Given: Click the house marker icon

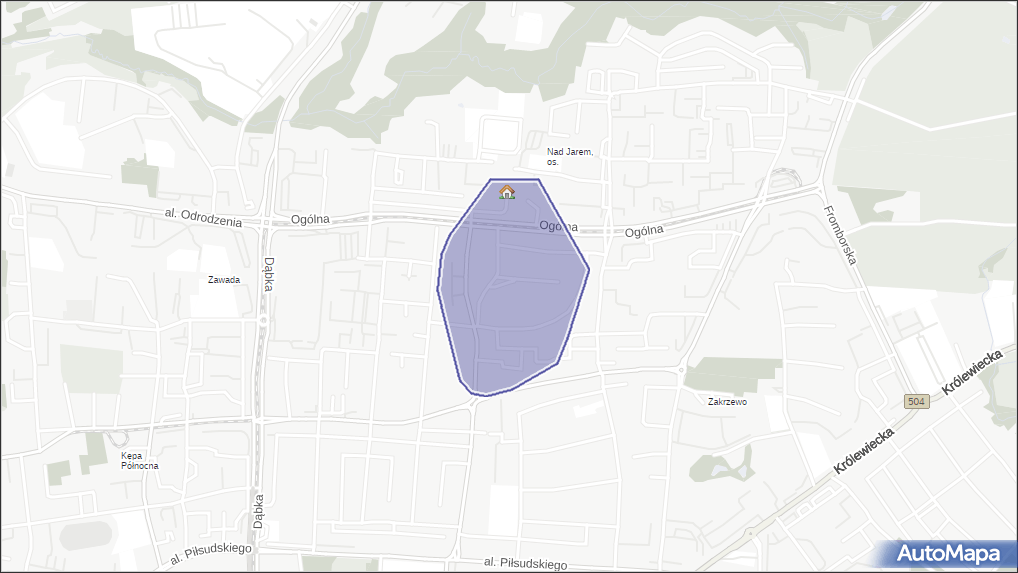Looking at the screenshot, I should point(507,192).
